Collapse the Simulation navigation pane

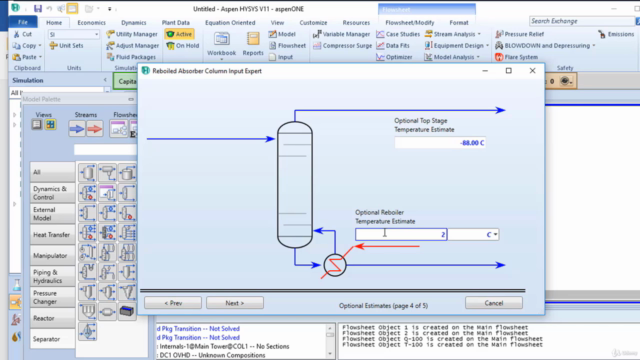[105, 80]
